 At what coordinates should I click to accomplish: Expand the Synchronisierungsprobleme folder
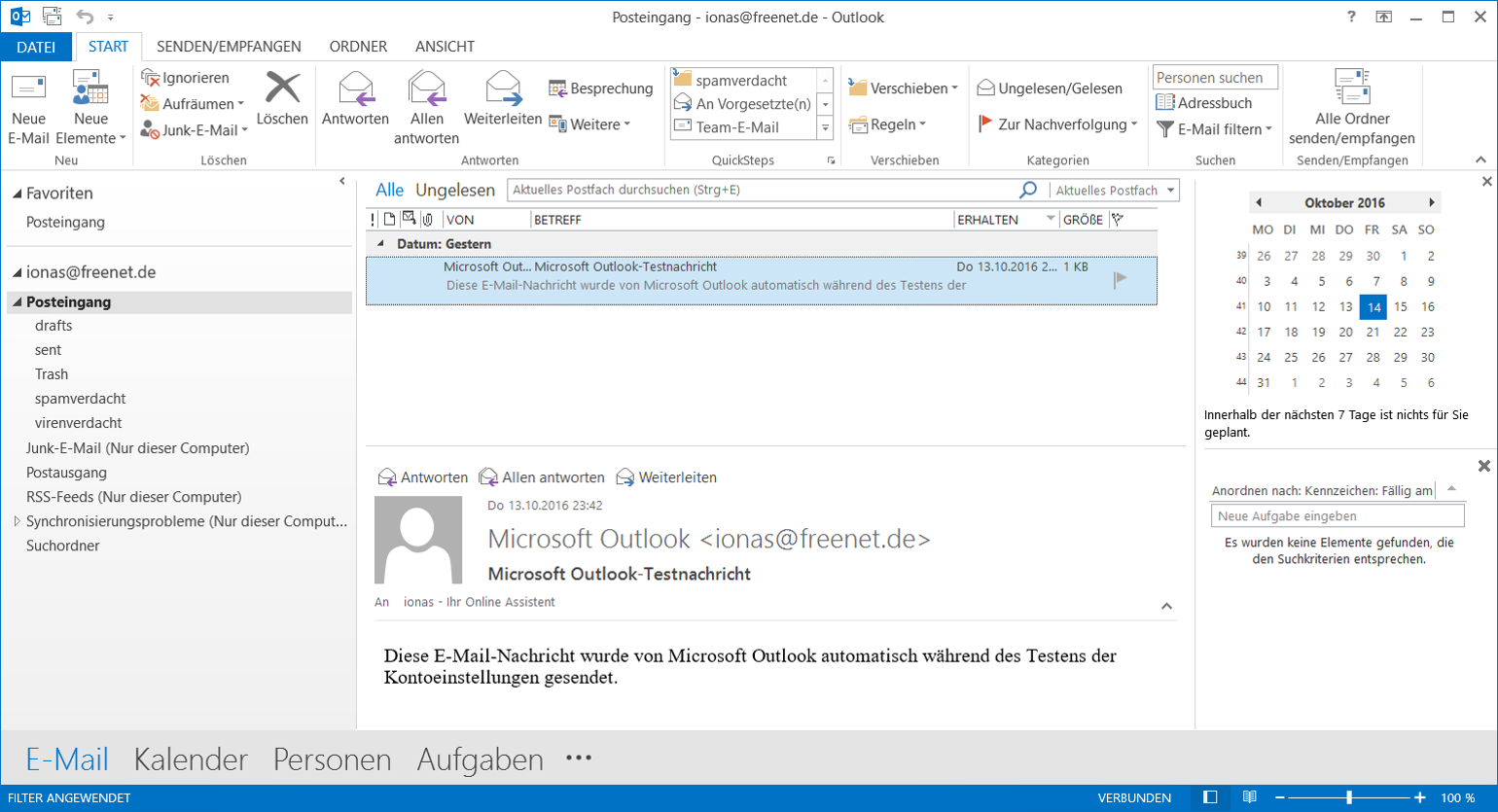tap(17, 521)
